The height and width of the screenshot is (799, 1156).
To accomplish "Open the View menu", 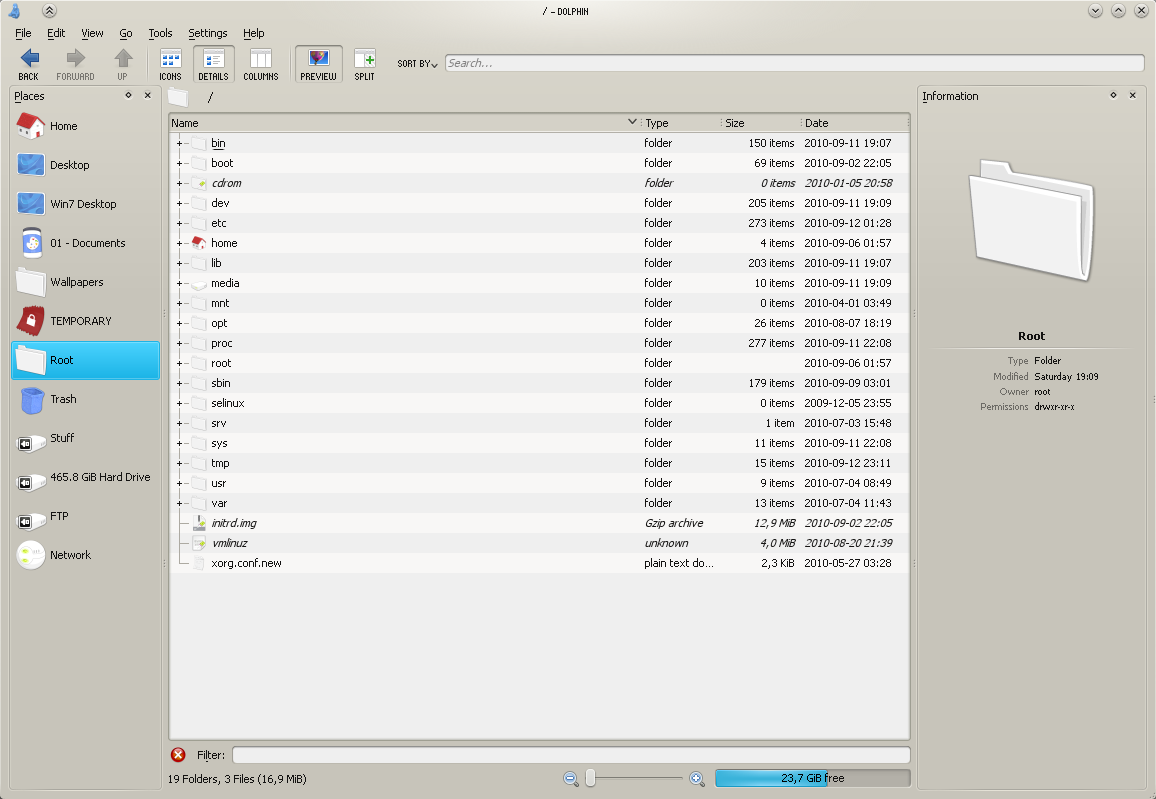I will (x=92, y=33).
